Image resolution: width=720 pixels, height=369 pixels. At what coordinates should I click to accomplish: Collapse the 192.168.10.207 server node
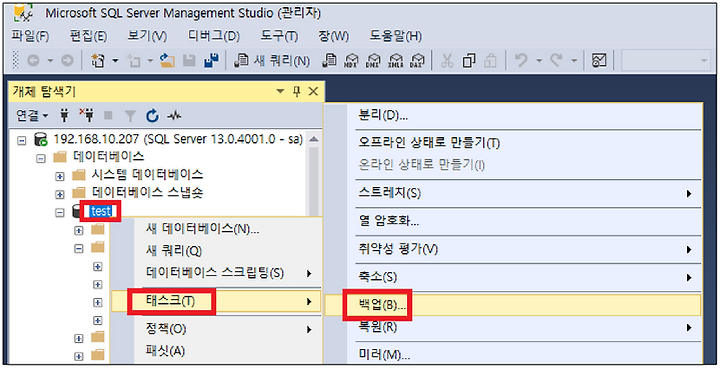coord(22,140)
